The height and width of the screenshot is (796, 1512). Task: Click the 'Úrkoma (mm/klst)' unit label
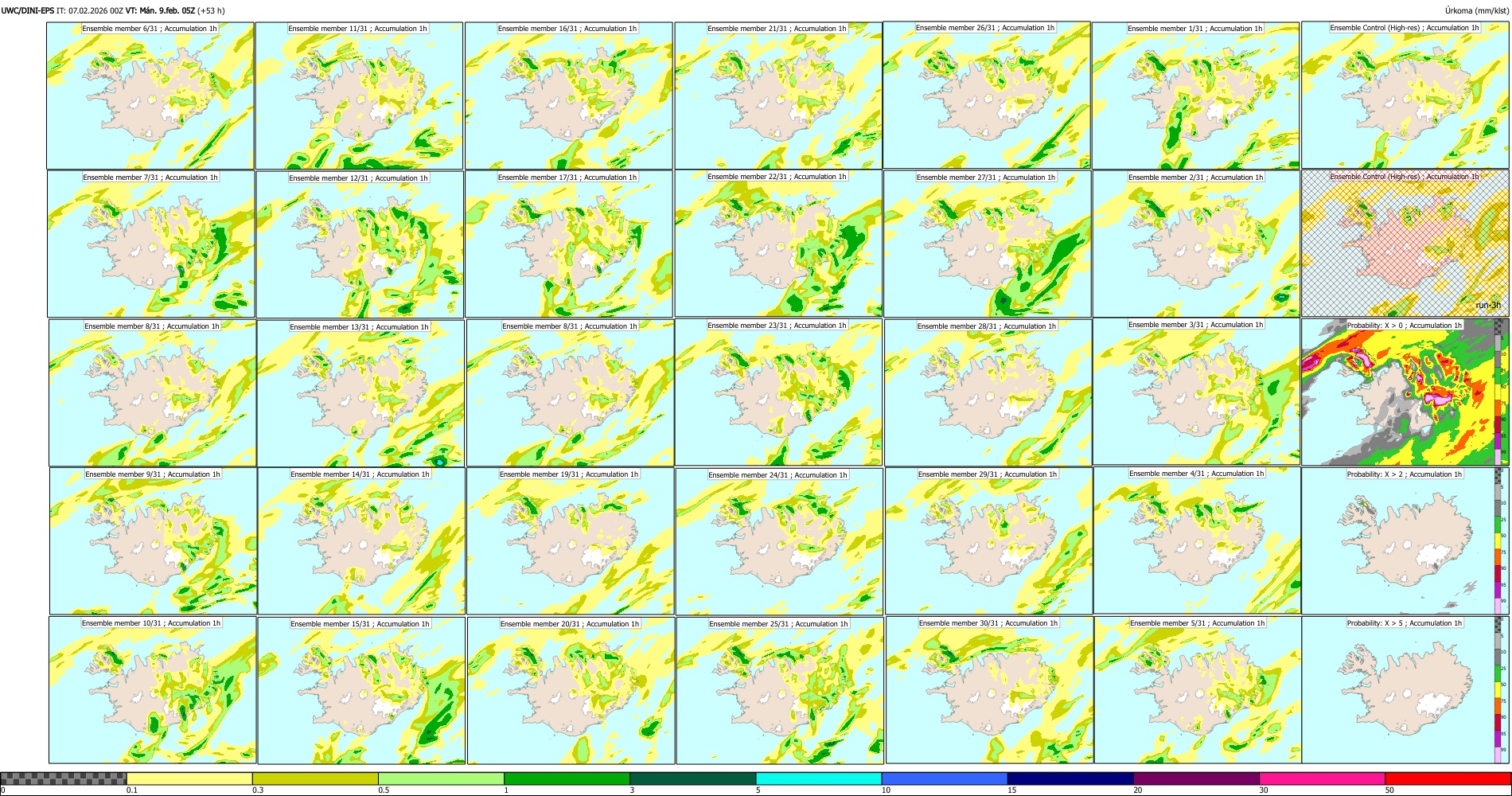(1475, 10)
